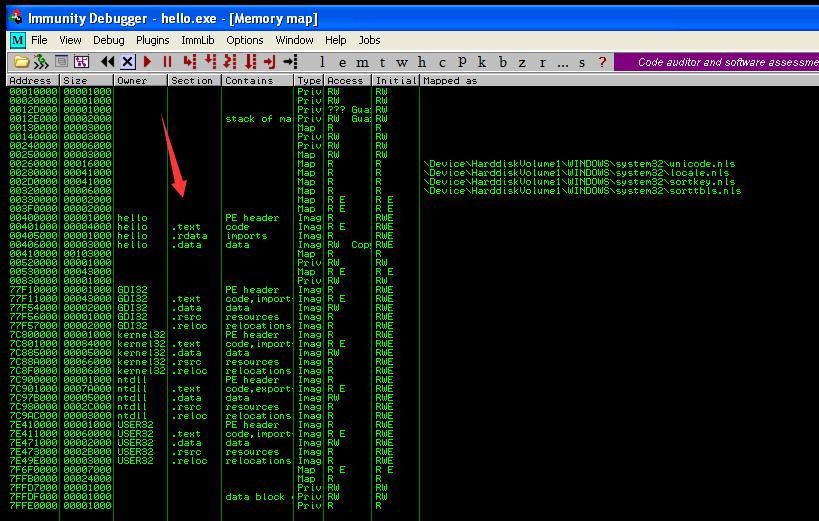819x521 pixels.
Task: Open the Options menu
Action: 244,40
